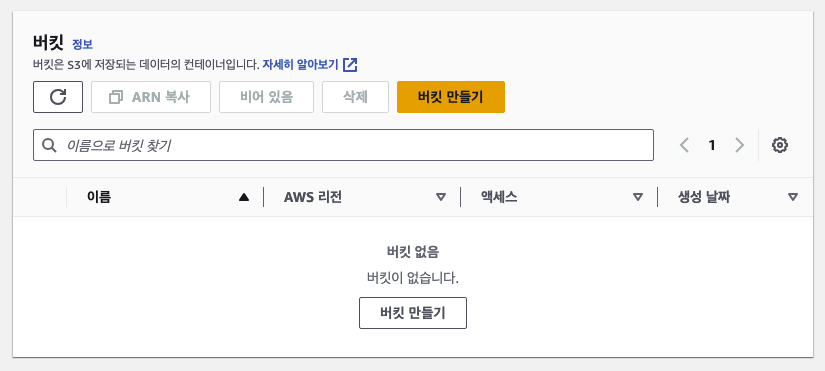Screen dimensions: 825x371
Task: Sort by 생성 날짜 using its triangle arrow
Action: [x=793, y=197]
